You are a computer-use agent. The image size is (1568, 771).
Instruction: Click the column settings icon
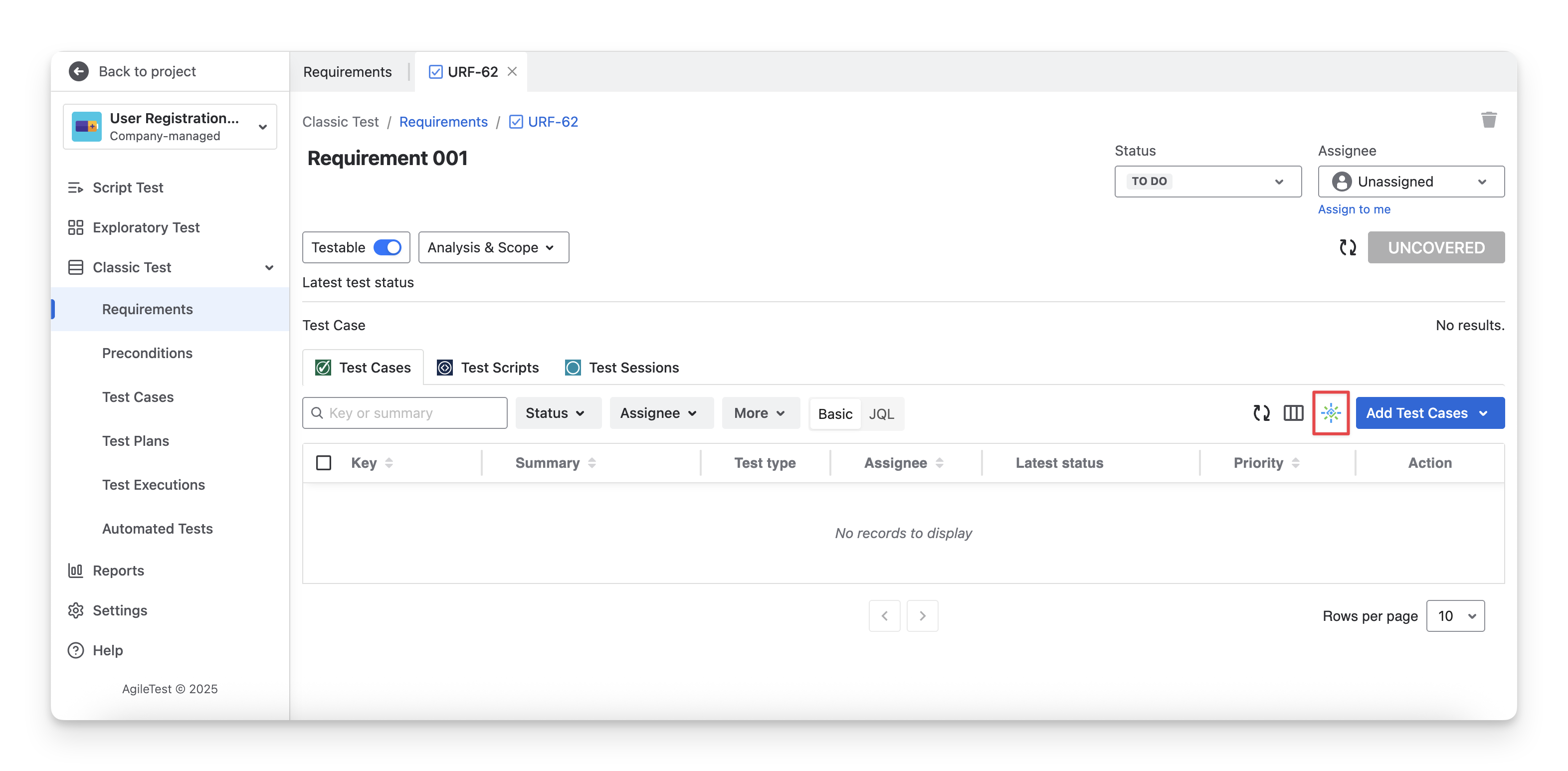[1293, 413]
